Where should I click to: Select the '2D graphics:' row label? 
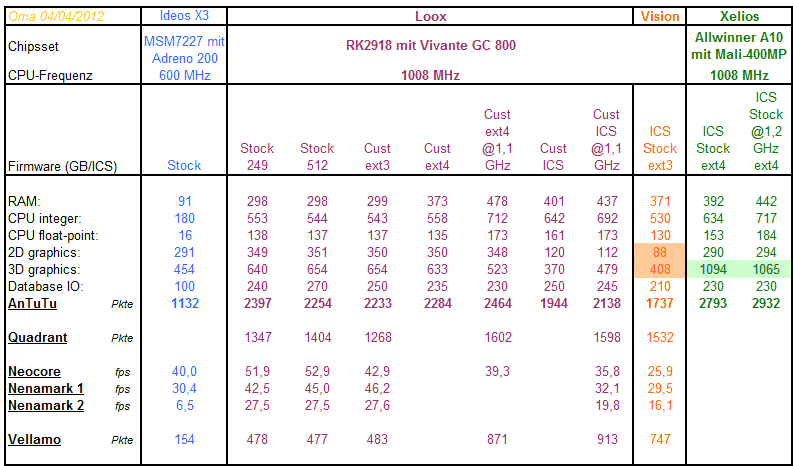(44, 252)
